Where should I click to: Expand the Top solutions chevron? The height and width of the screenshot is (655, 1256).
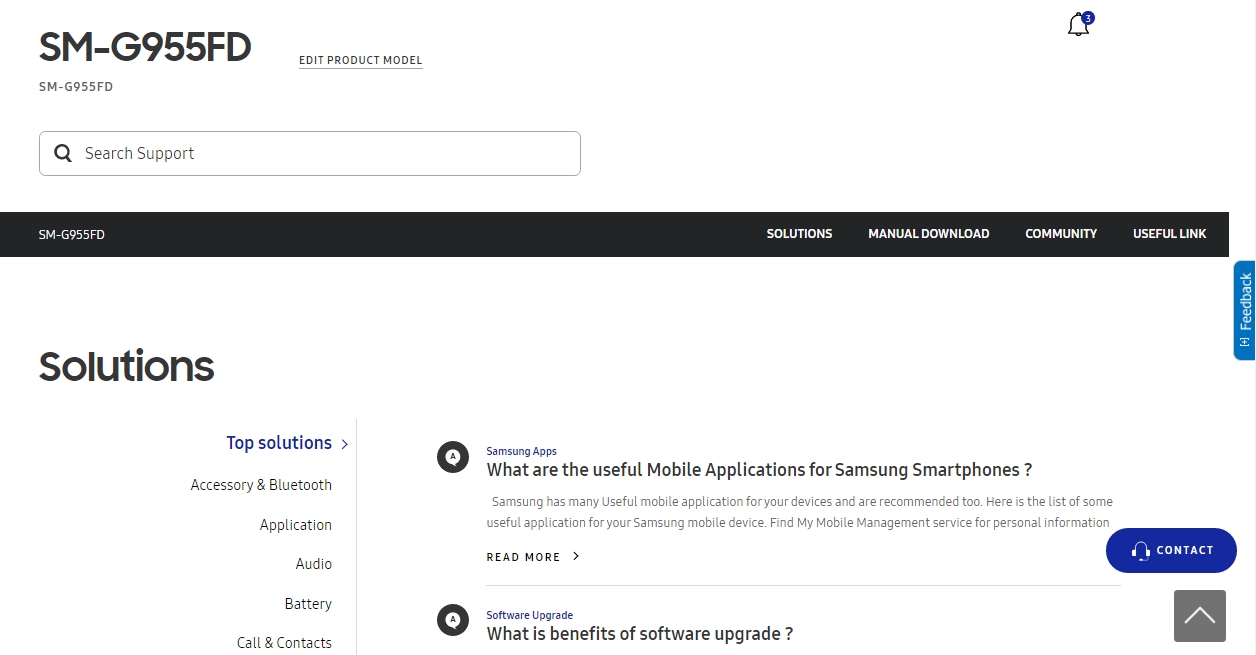click(x=345, y=444)
